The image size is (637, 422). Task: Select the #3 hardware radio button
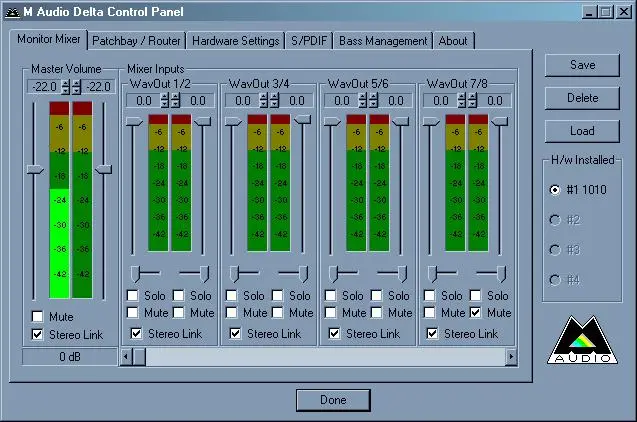[555, 250]
